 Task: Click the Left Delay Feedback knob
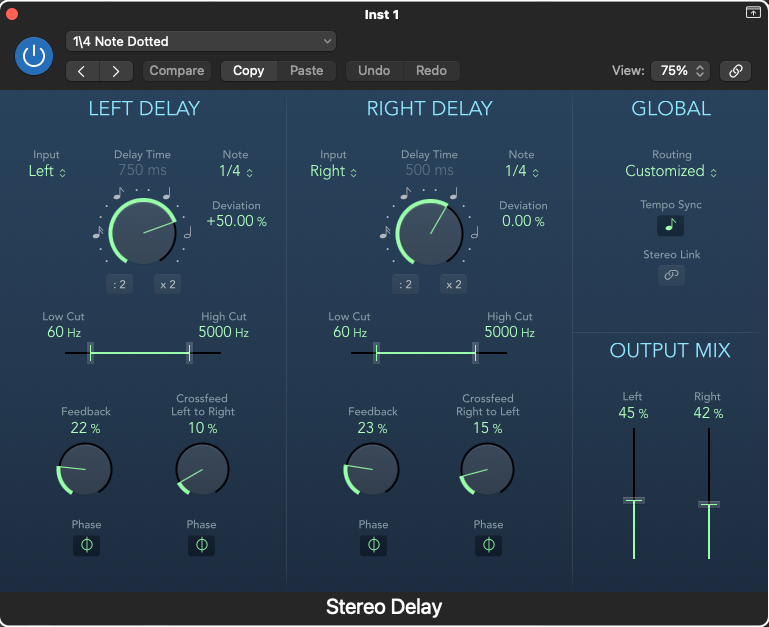85,469
